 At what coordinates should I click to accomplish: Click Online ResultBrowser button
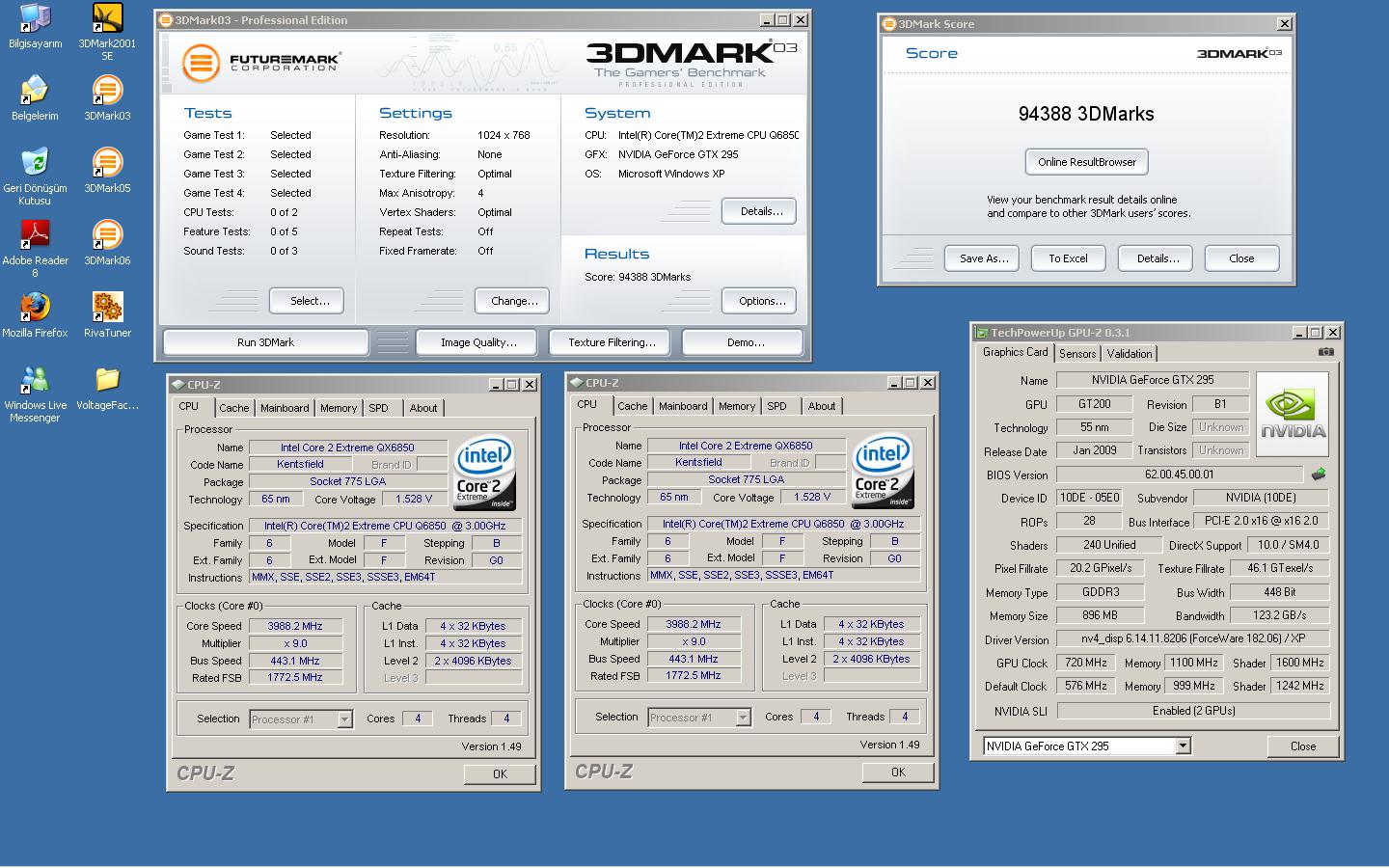click(x=1086, y=162)
